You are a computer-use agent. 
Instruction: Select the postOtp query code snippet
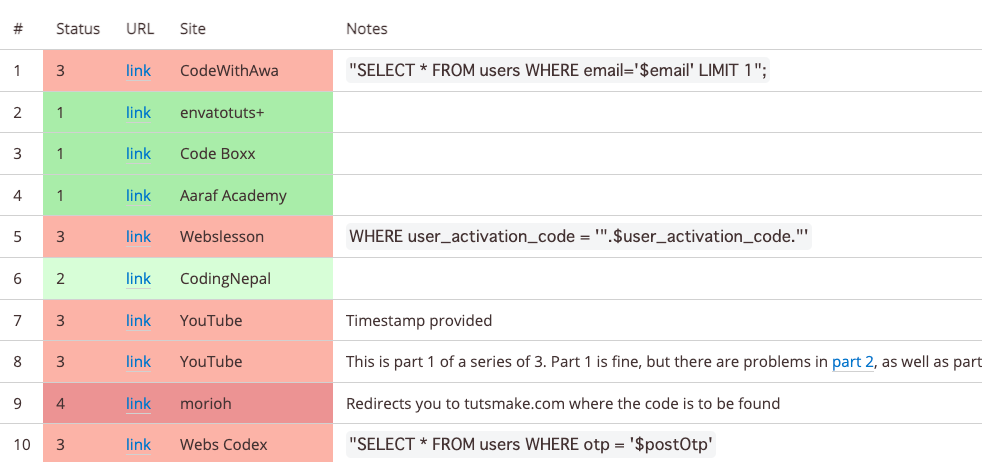[x=530, y=445]
